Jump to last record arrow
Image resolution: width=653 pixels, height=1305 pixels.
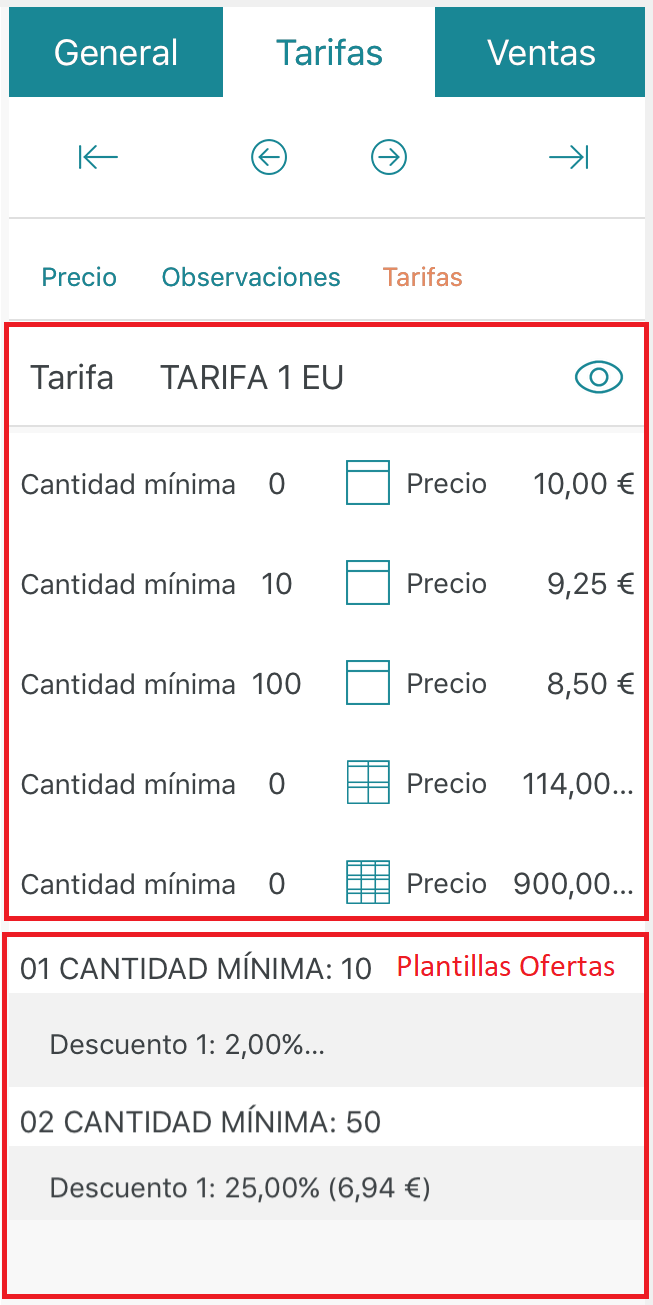[x=569, y=157]
